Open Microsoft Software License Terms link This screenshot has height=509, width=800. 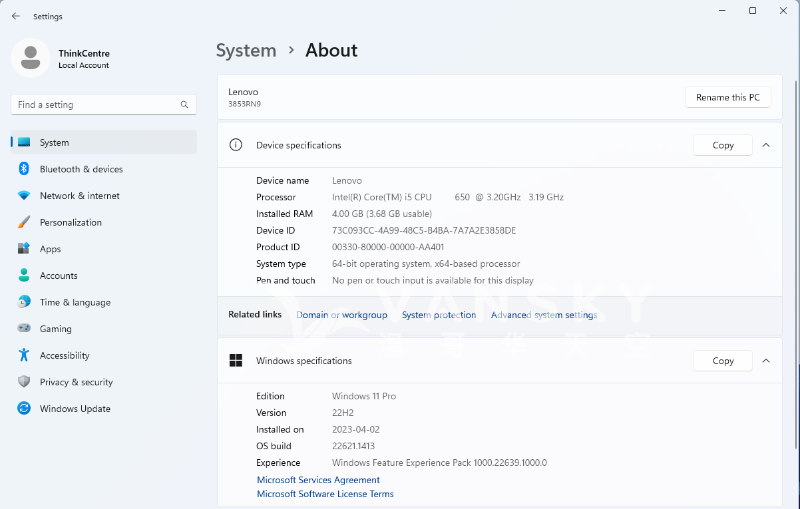point(325,494)
